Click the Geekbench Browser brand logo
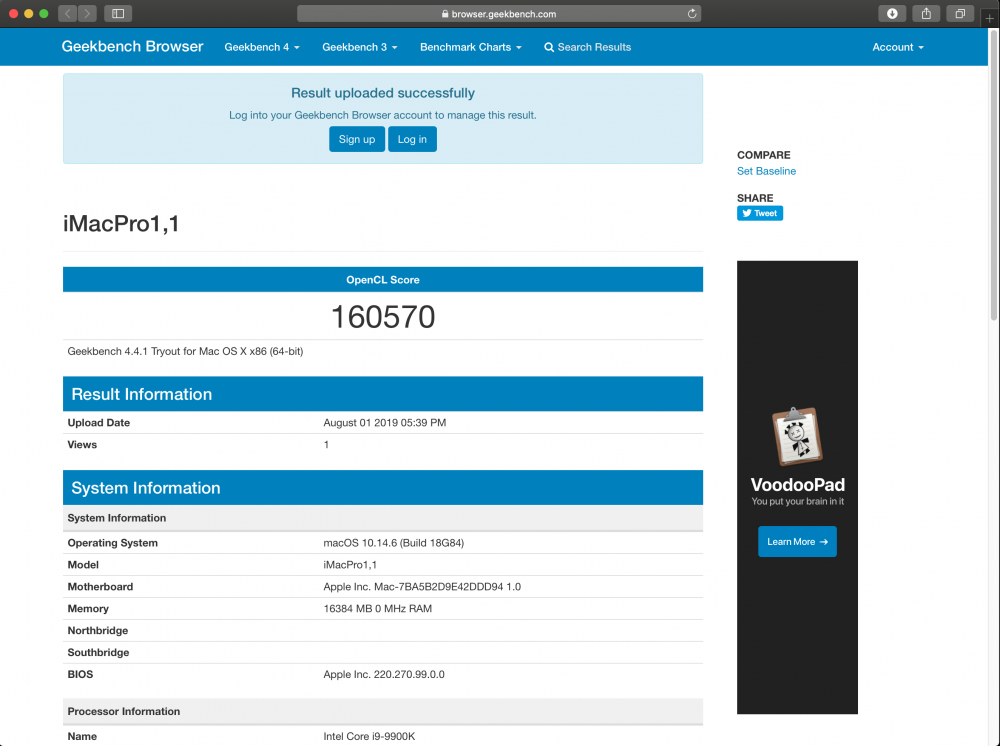Screen dimensions: 1000x746 [132, 47]
